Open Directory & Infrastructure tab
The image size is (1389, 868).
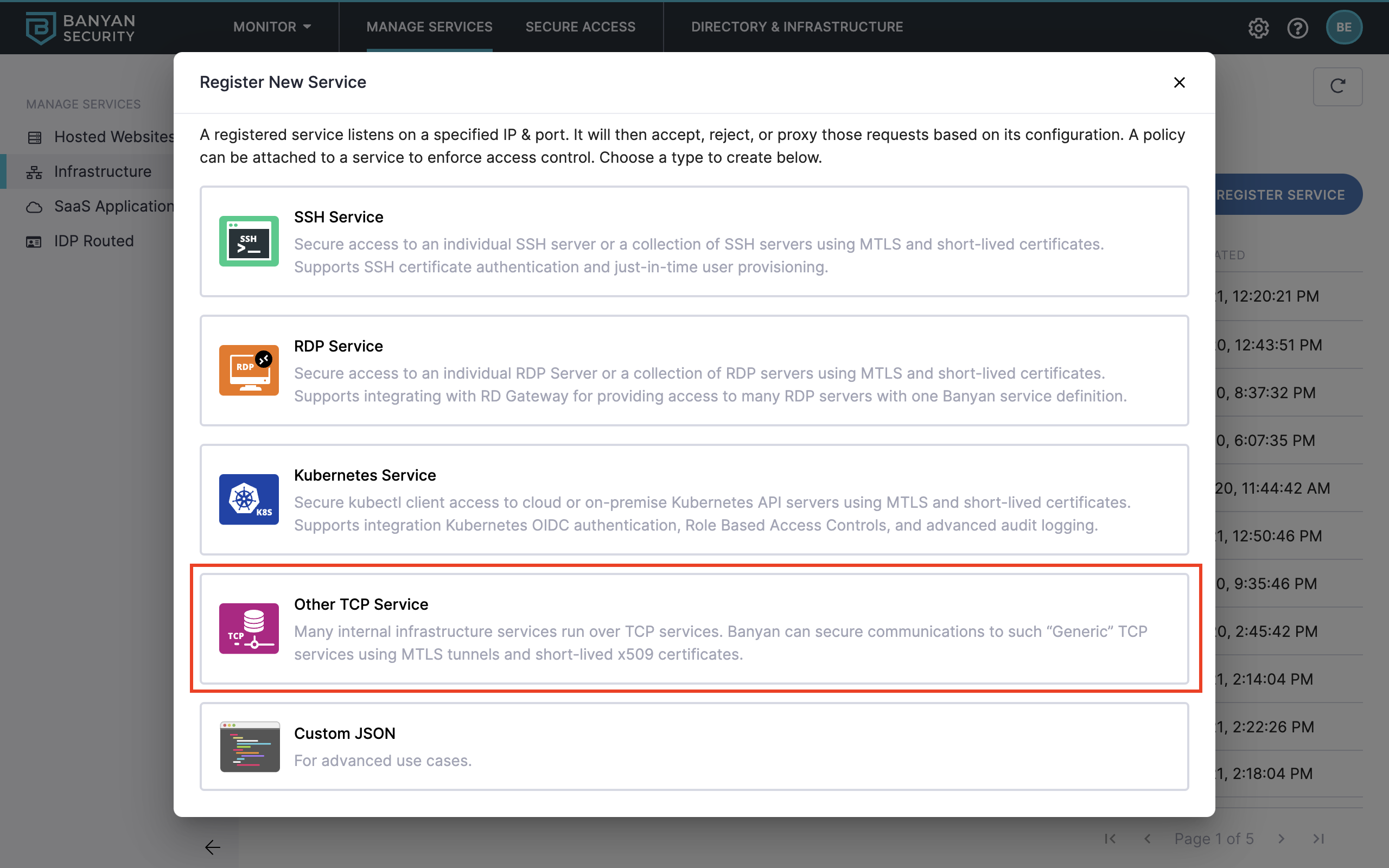coord(797,27)
